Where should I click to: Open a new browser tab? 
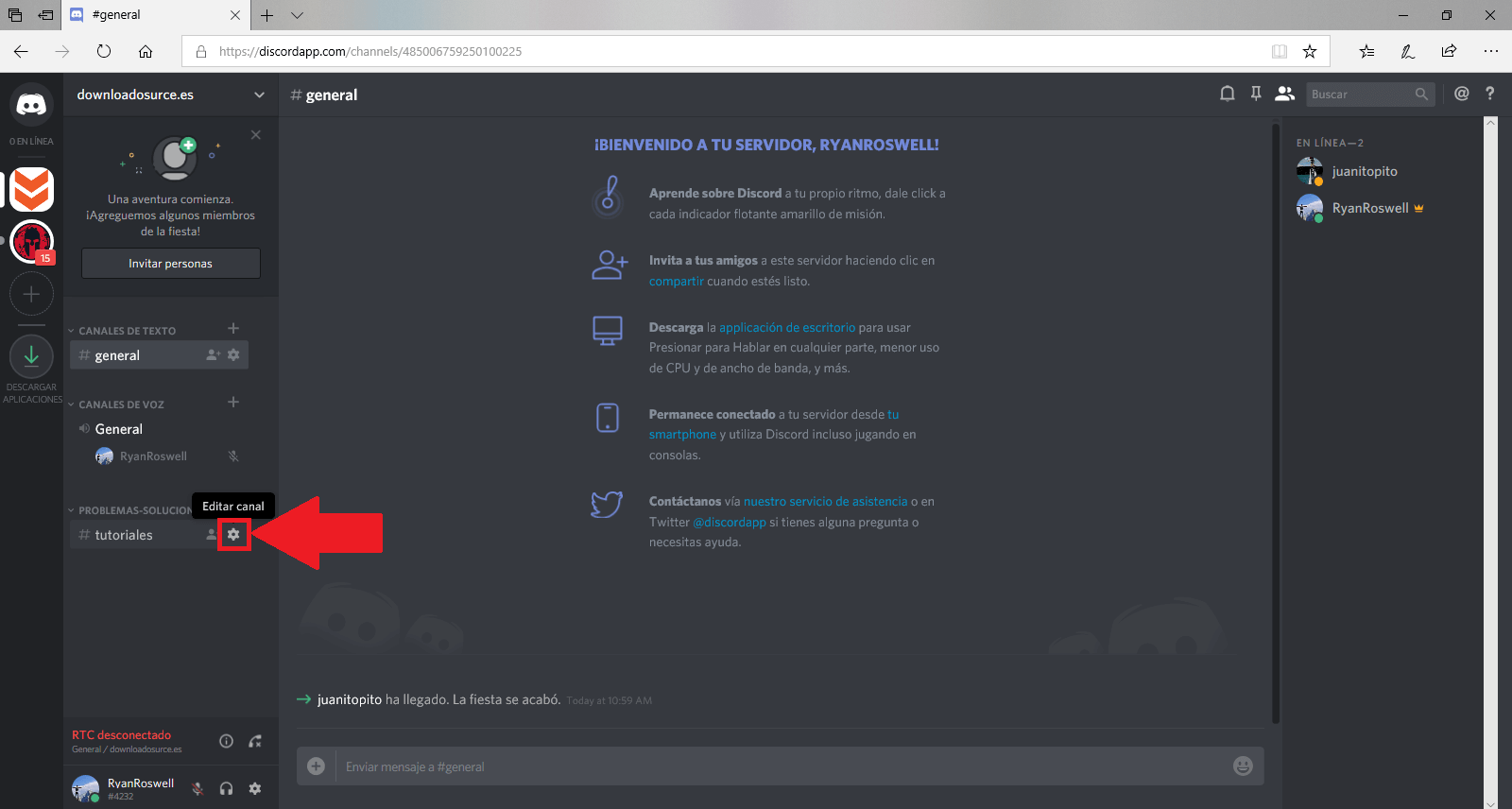[267, 15]
